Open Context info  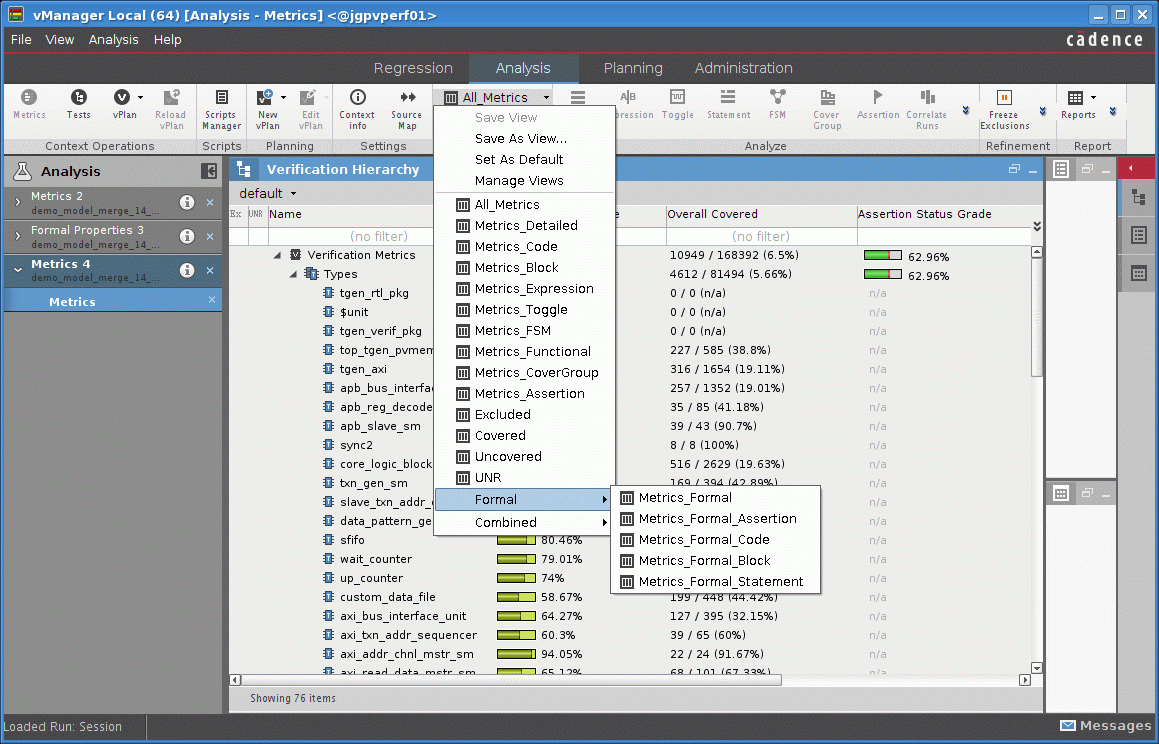357,109
